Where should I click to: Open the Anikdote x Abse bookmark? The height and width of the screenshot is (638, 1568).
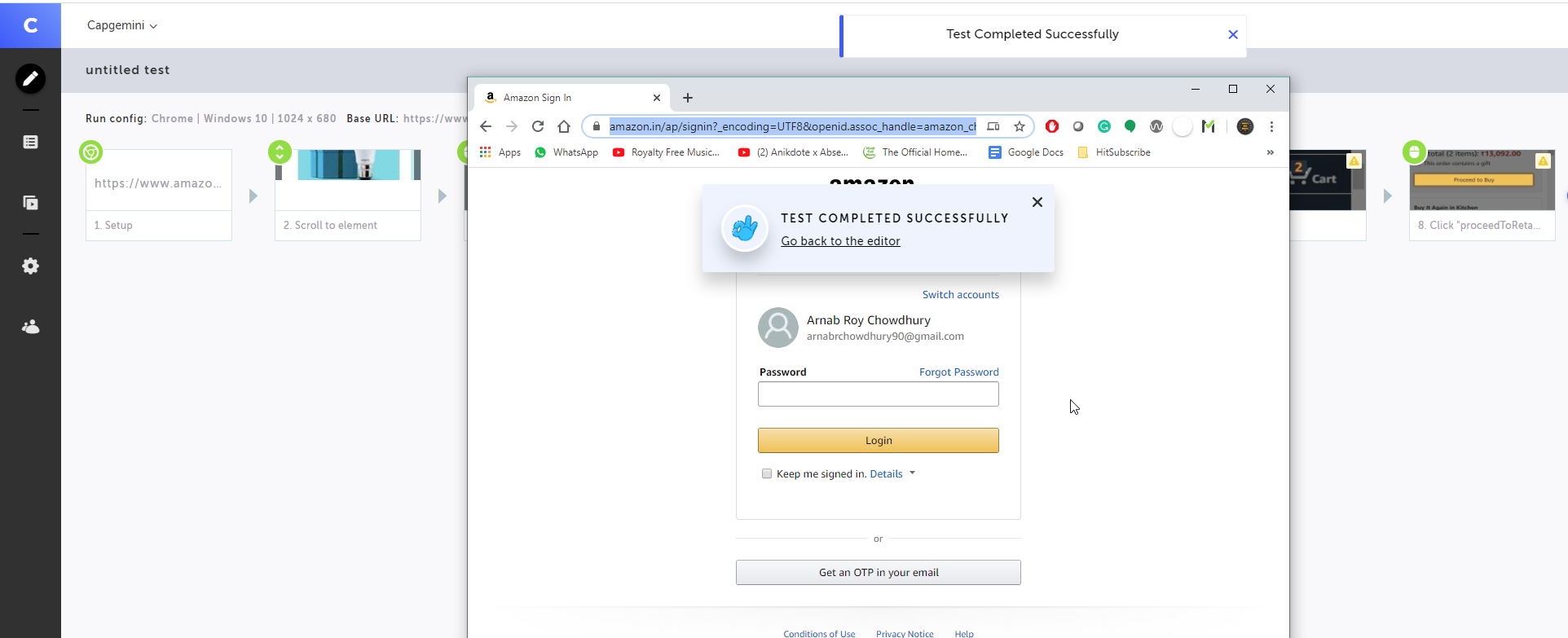pos(793,152)
